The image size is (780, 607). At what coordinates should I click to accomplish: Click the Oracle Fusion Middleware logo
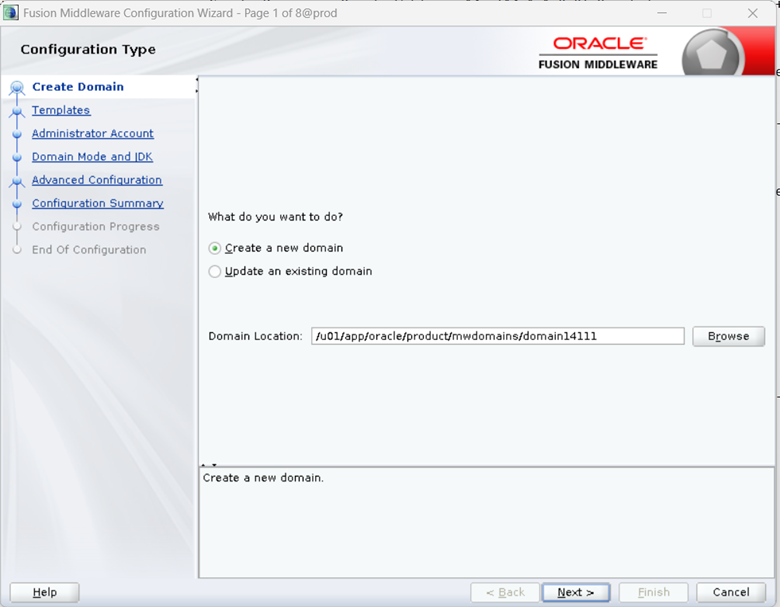598,53
